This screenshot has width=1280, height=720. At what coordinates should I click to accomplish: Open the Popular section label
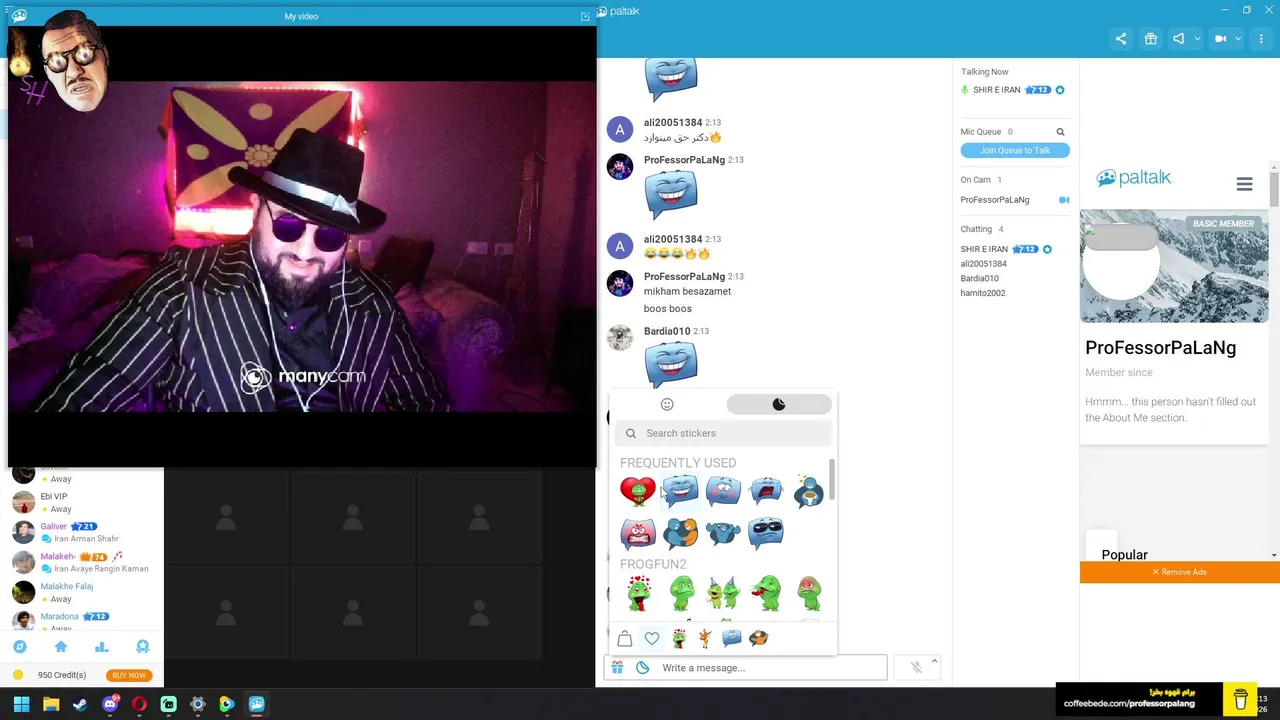1124,555
